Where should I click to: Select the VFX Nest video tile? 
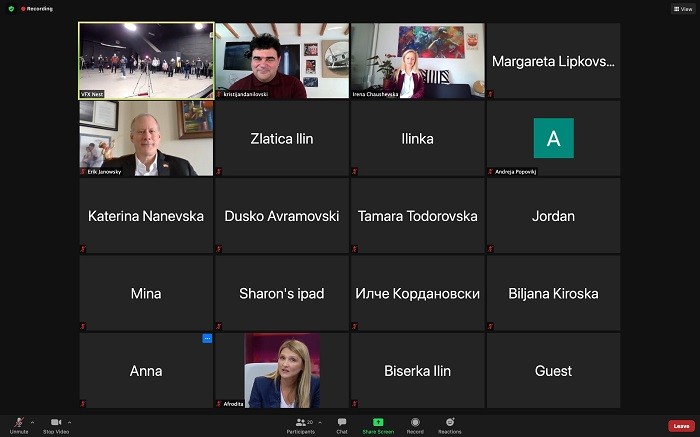[146, 61]
